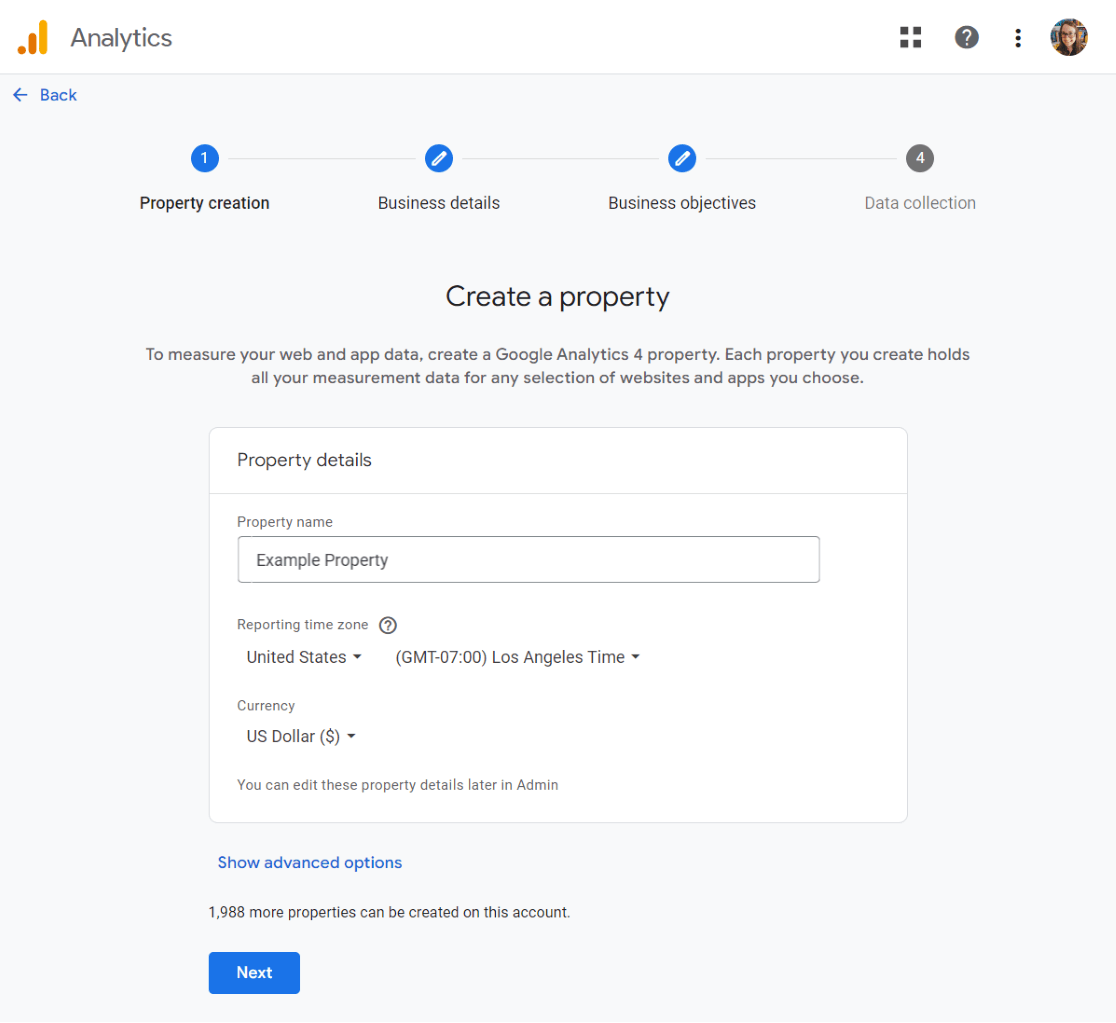Open the help question mark icon
1116x1023 pixels.
[966, 38]
